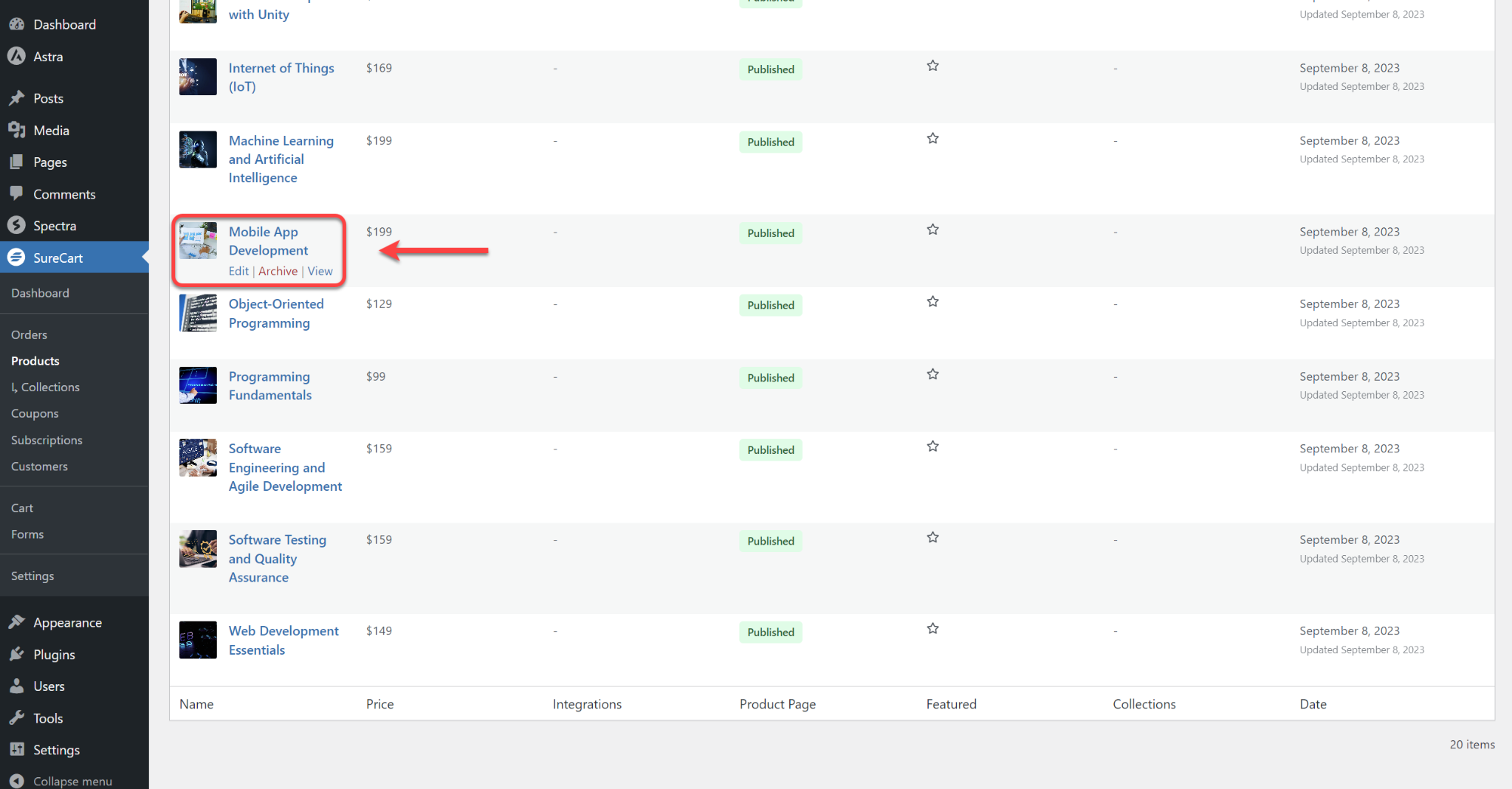The height and width of the screenshot is (789, 1512).
Task: Archive the Mobile App Development product
Action: point(278,271)
